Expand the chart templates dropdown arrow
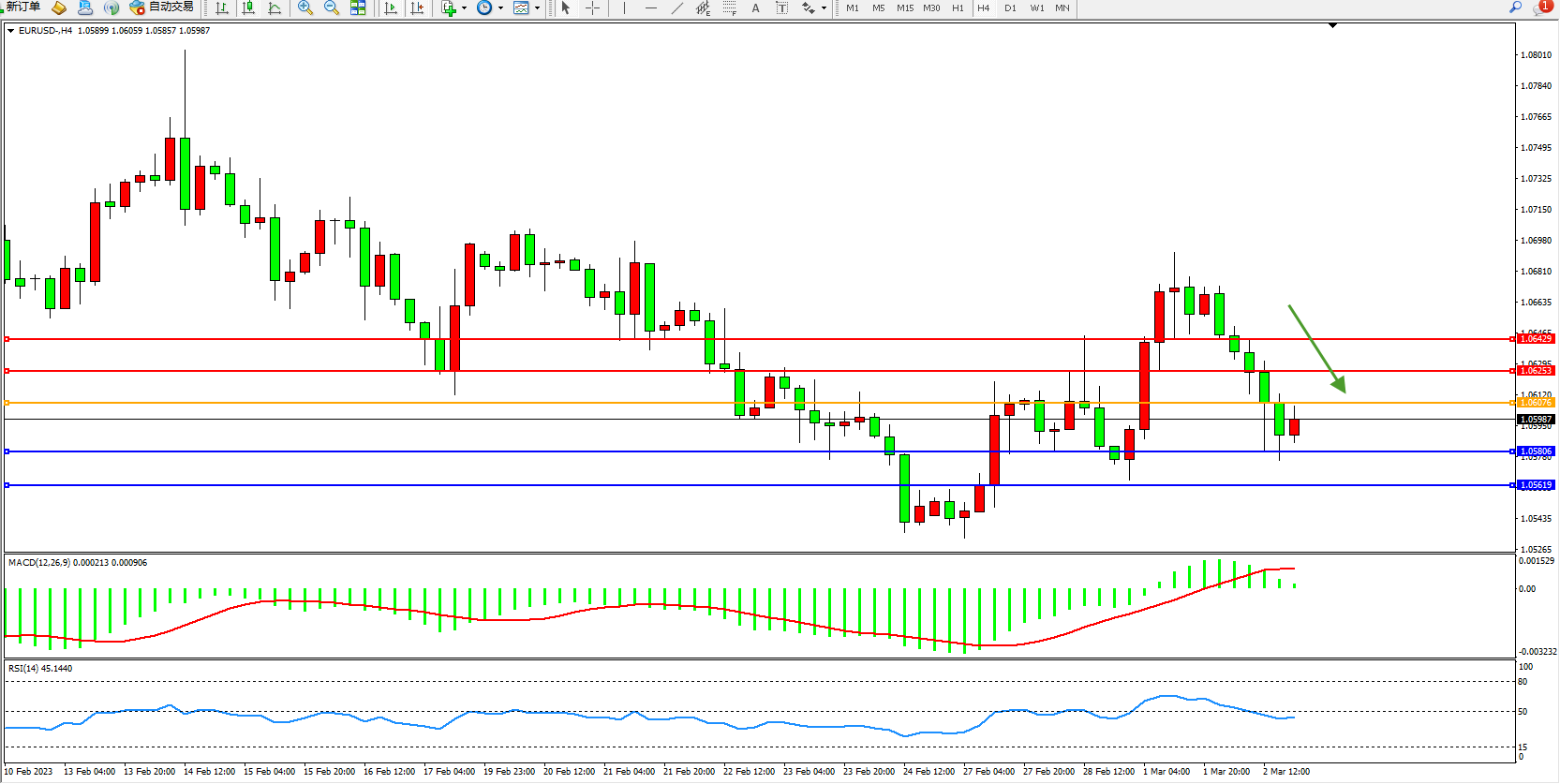The height and width of the screenshot is (784, 1560). pyautogui.click(x=537, y=7)
